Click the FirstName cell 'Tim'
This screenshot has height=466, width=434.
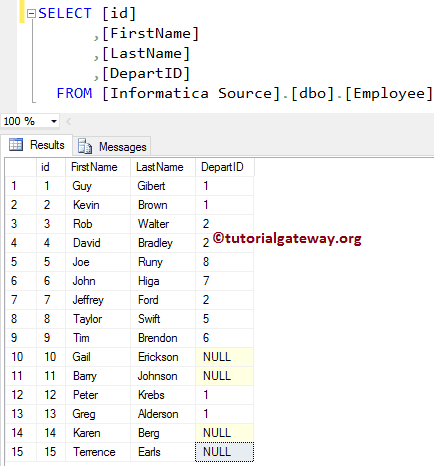(x=98, y=338)
